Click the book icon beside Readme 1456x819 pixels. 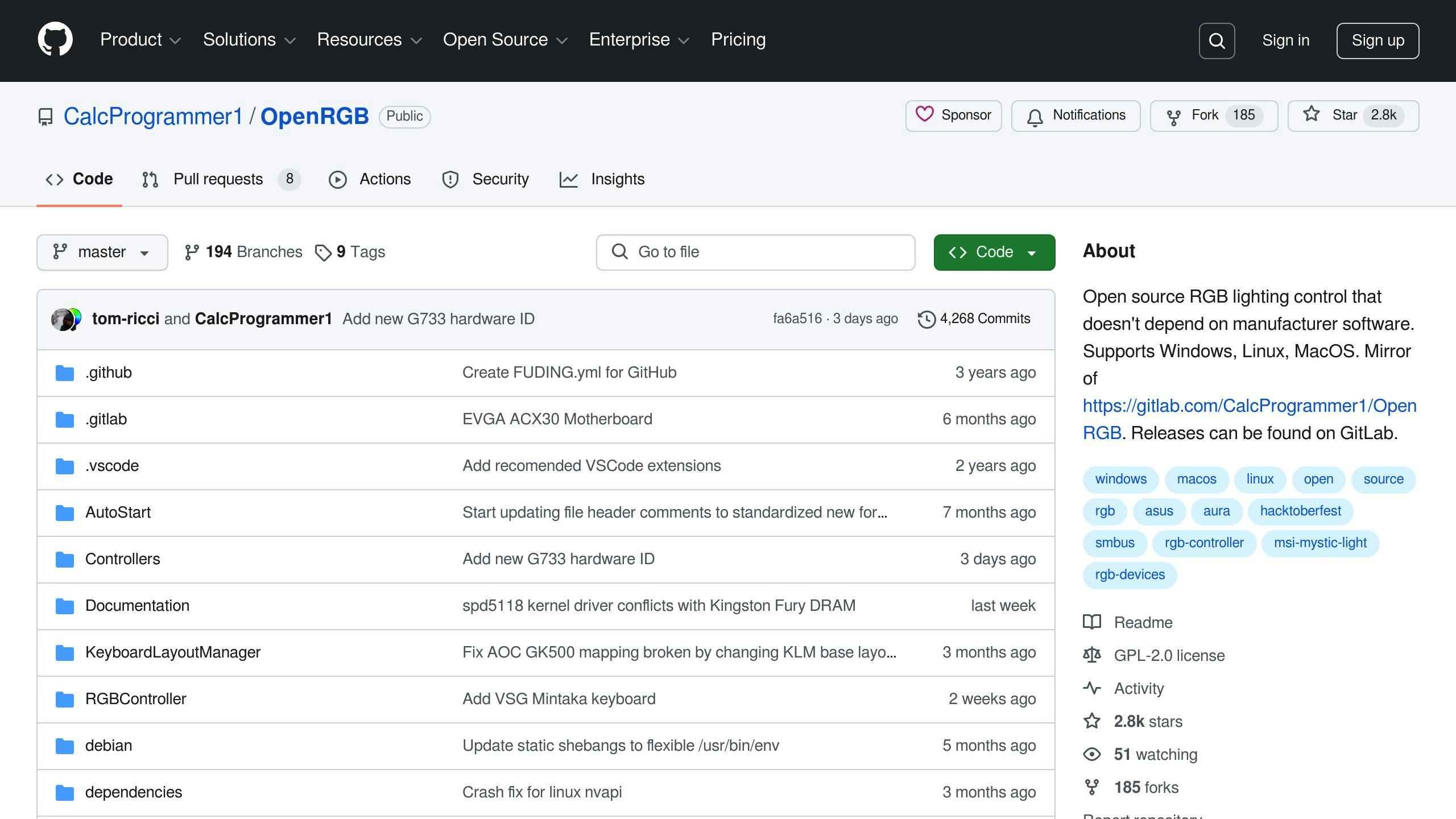pyautogui.click(x=1092, y=622)
